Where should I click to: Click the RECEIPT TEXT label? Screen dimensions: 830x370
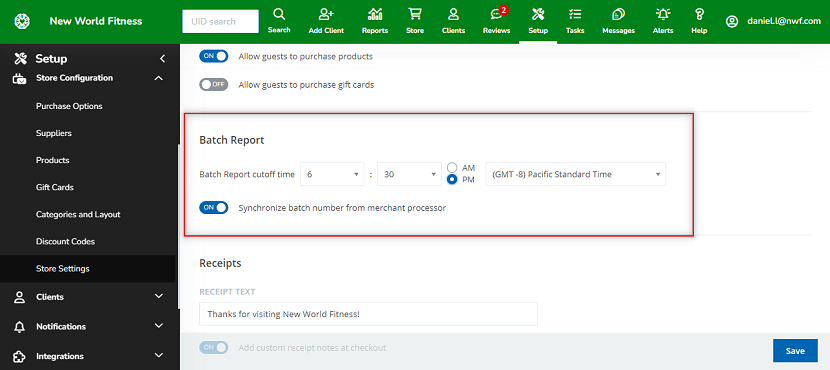(x=227, y=292)
